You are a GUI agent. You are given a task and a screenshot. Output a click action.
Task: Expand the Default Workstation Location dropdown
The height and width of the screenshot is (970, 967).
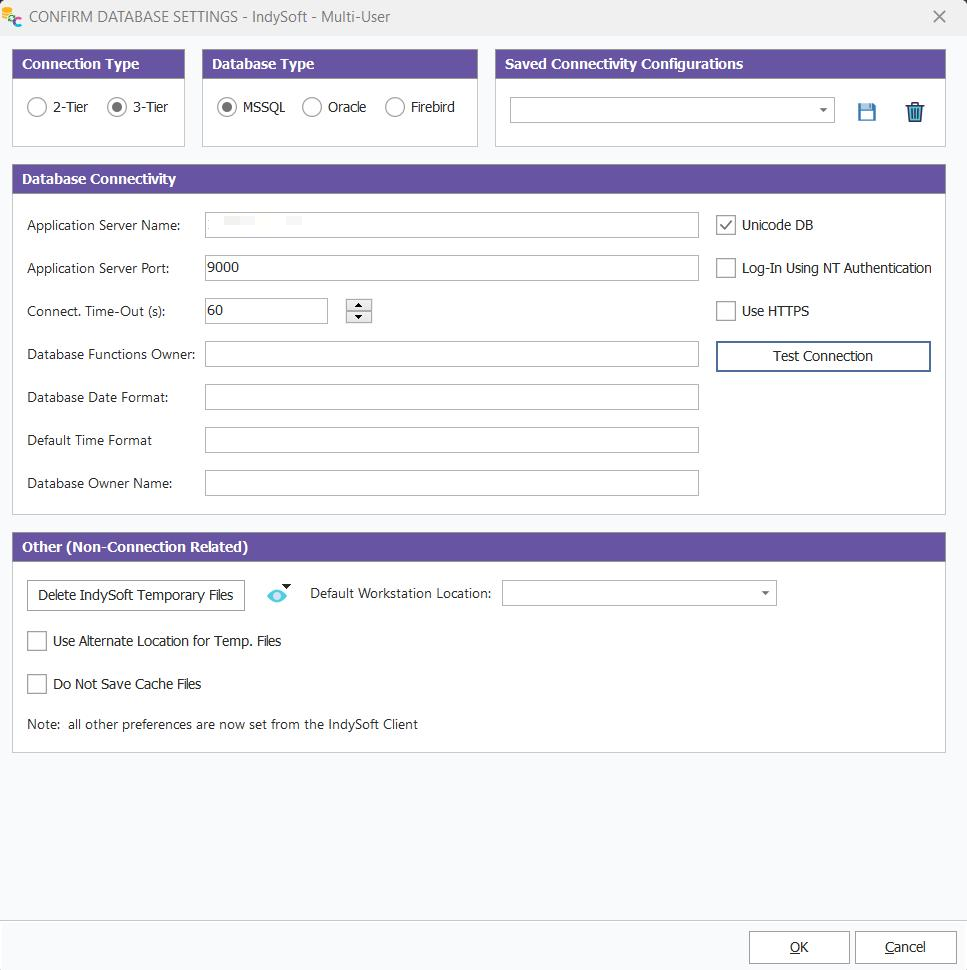[x=765, y=593]
